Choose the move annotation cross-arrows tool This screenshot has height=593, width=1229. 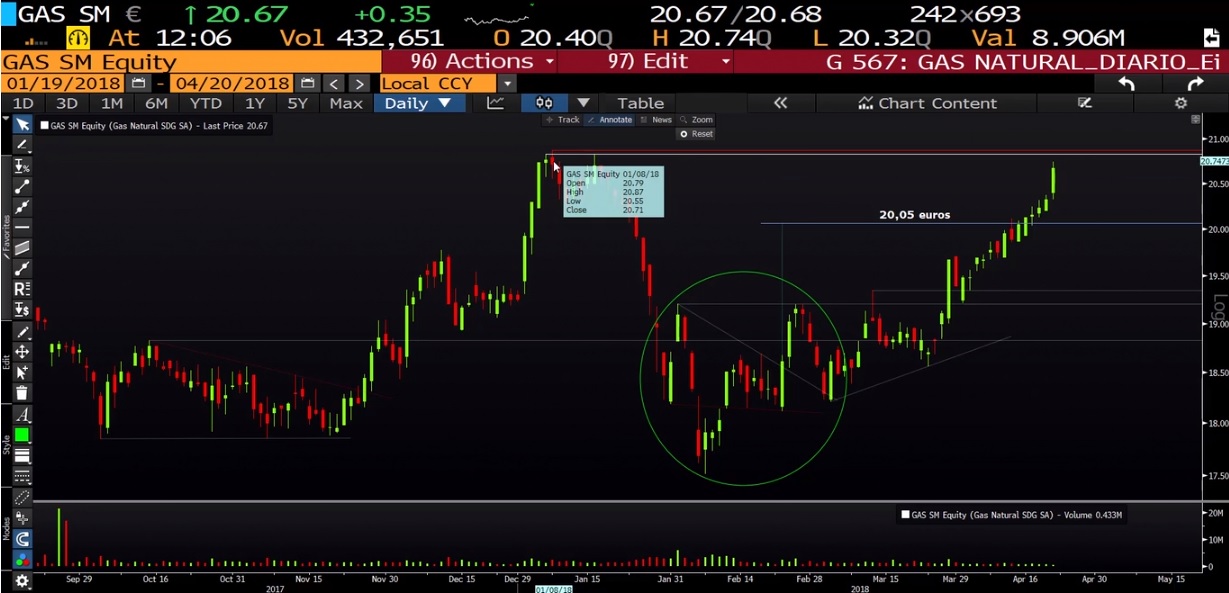click(x=21, y=352)
